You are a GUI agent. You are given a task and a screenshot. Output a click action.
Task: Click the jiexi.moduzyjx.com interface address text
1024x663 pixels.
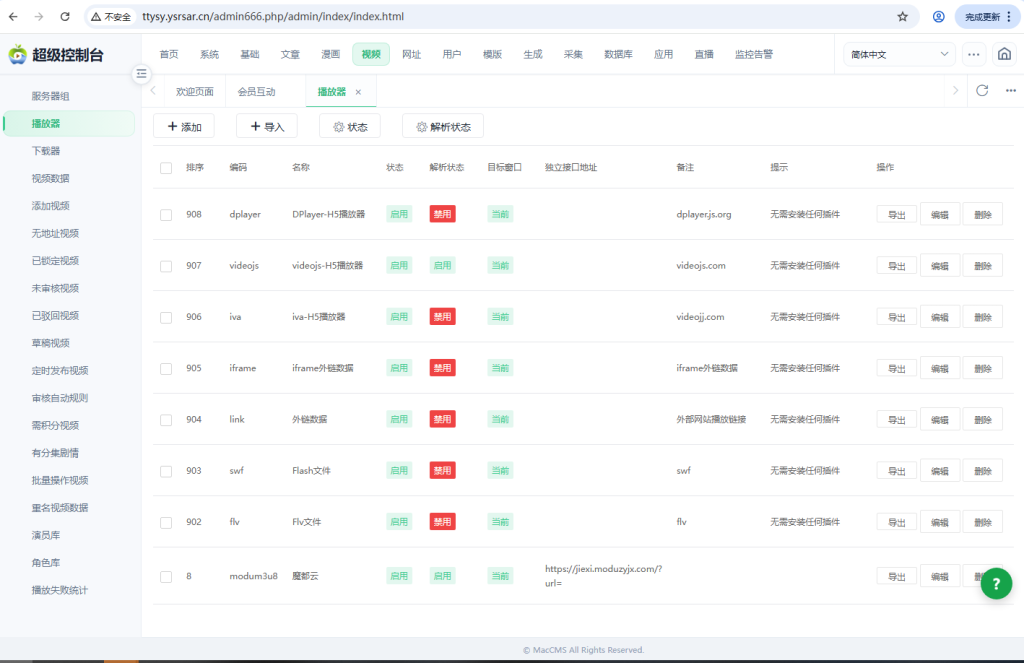pos(603,575)
